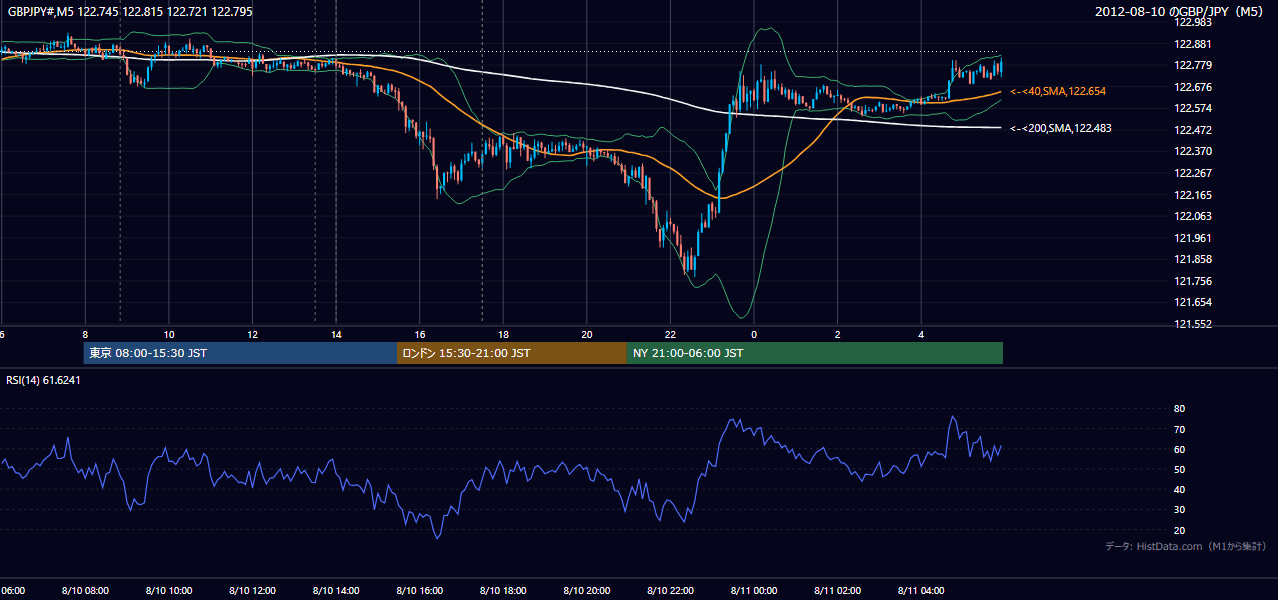The height and width of the screenshot is (600, 1278).
Task: Click hour label 12 under the price chart
Action: [253, 334]
